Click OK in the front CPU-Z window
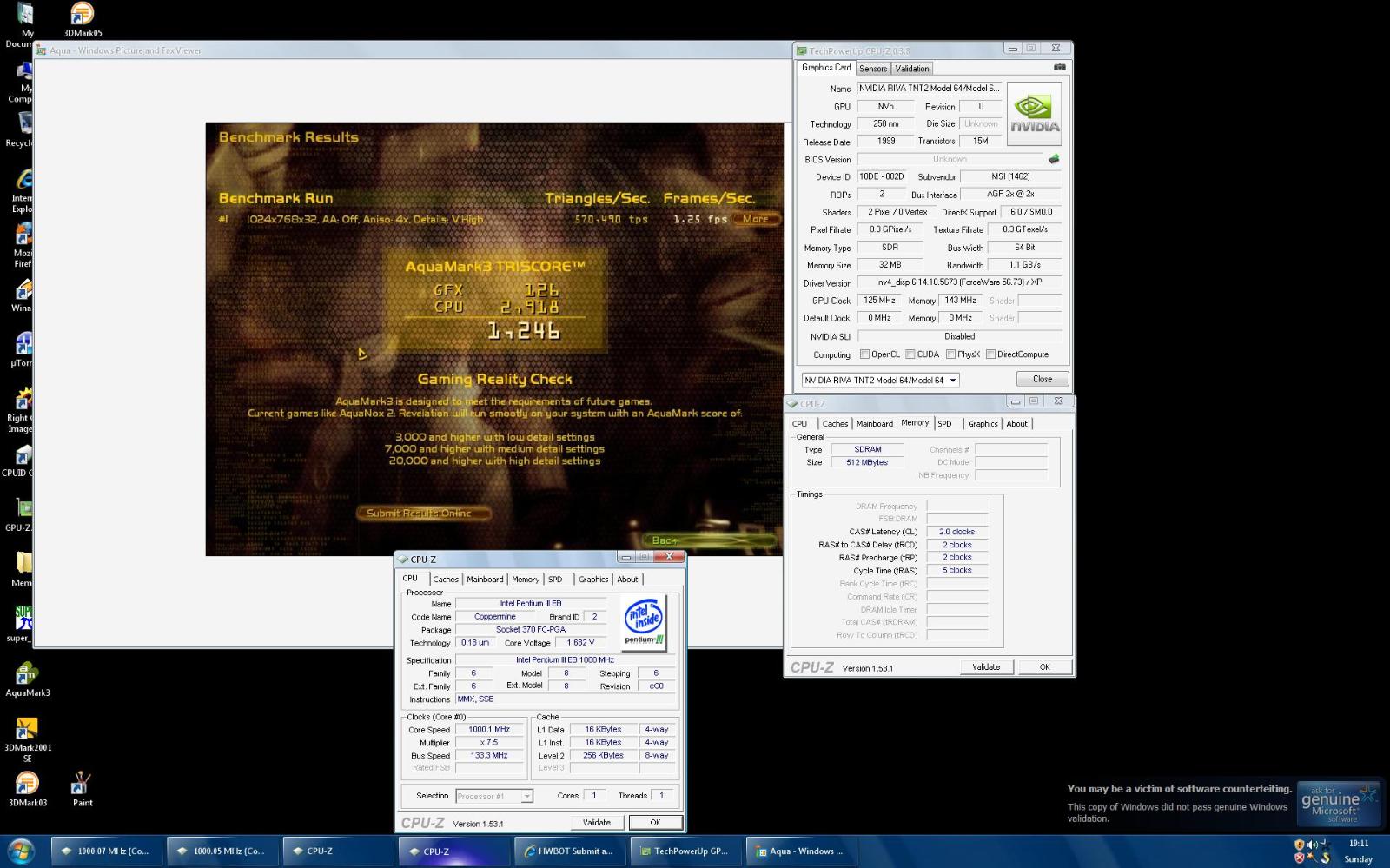 pyautogui.click(x=655, y=822)
